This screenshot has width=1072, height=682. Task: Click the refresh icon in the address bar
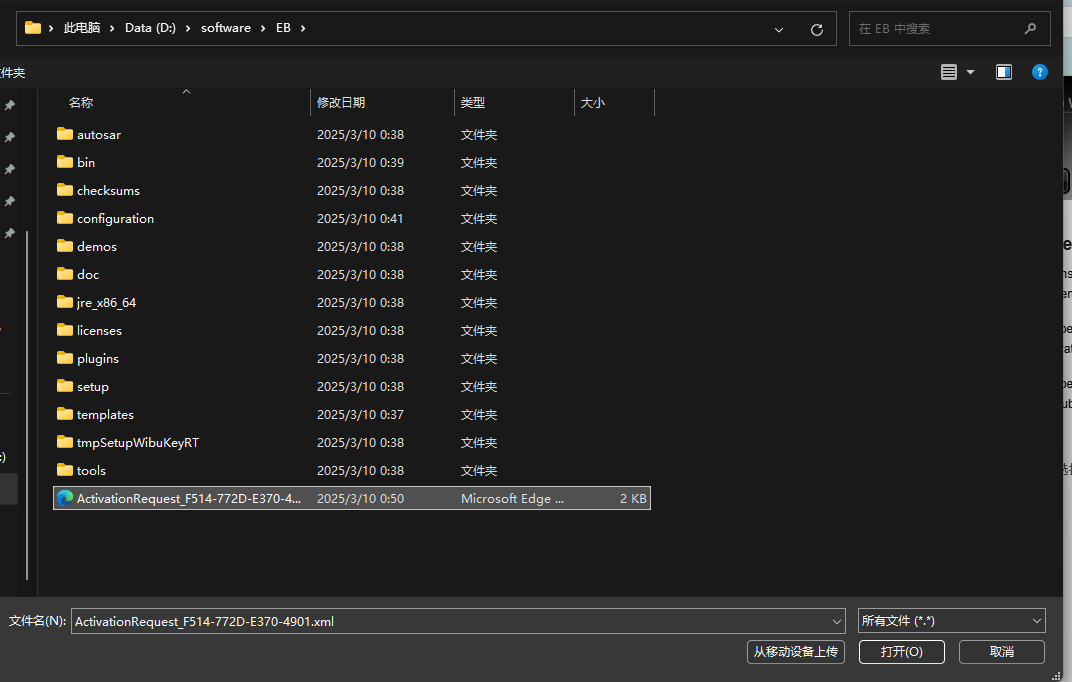816,28
